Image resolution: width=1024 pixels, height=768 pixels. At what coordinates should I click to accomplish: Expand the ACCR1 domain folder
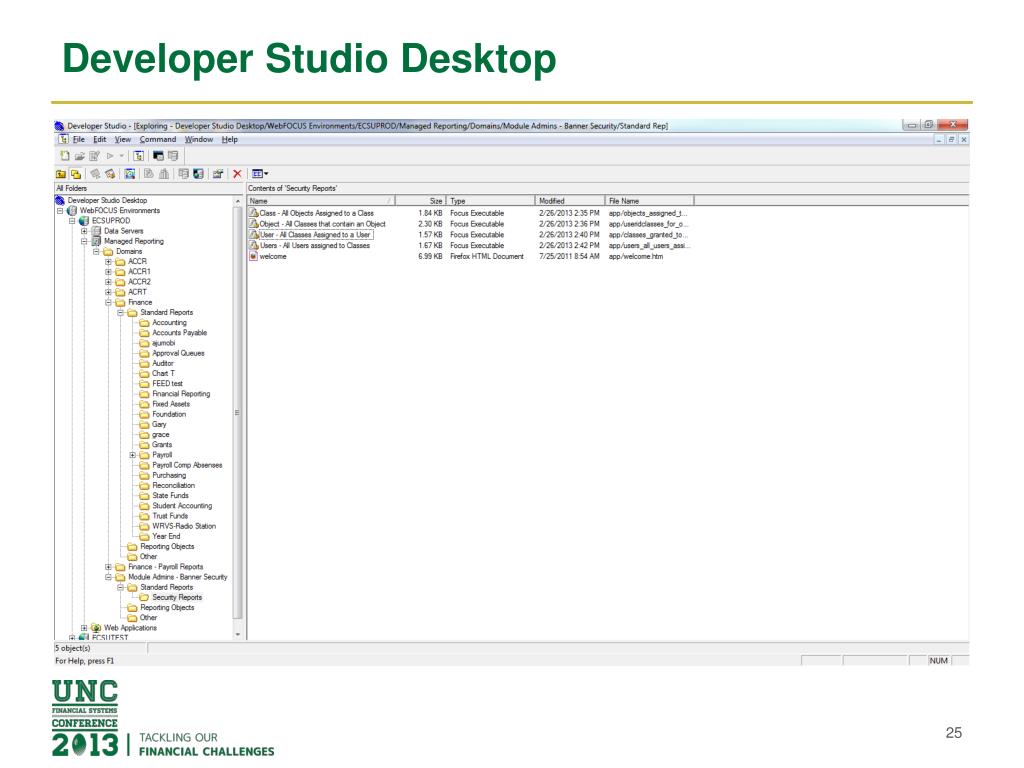click(108, 272)
